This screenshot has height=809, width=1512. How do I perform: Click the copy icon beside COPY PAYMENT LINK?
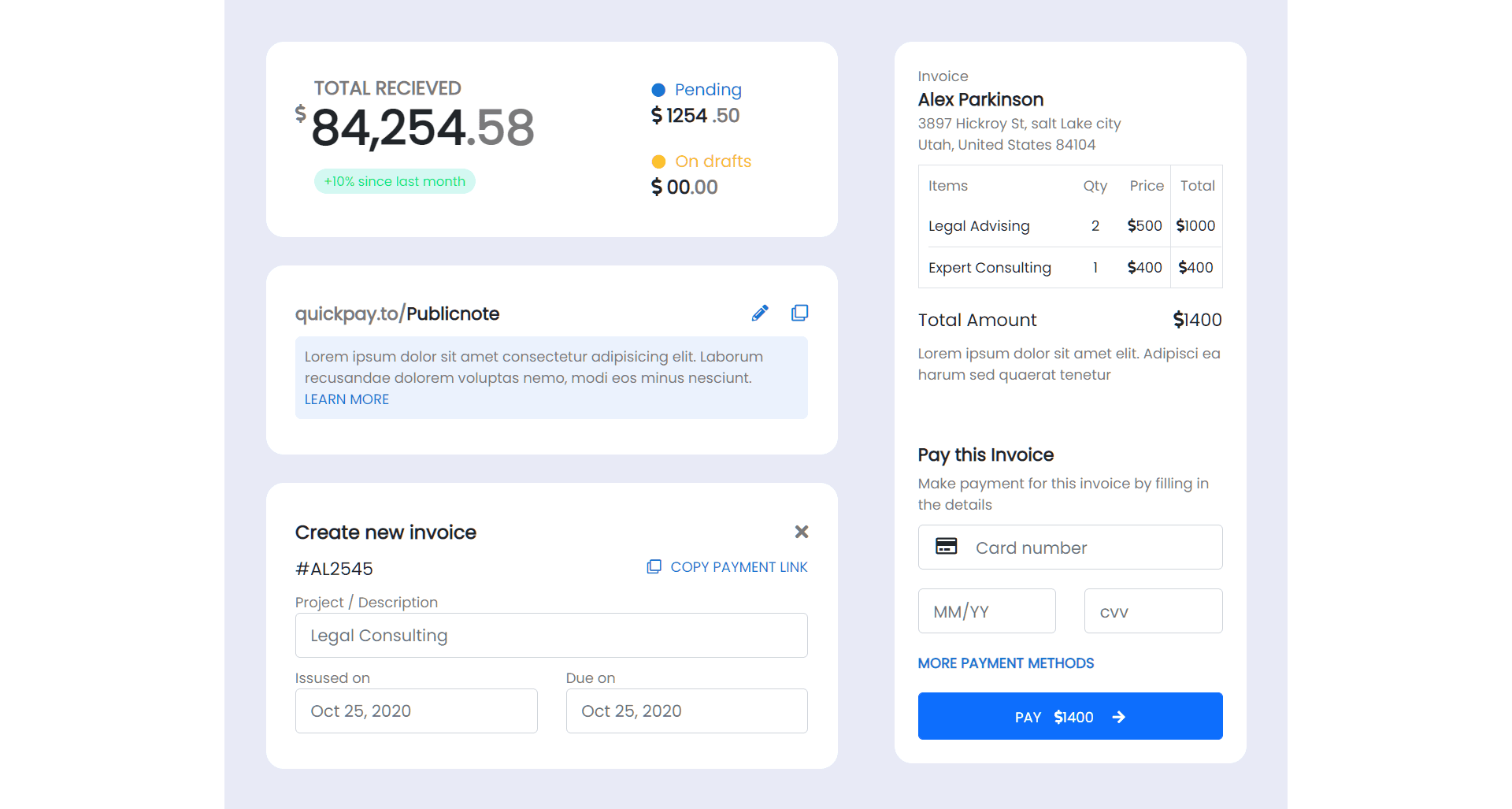(654, 566)
